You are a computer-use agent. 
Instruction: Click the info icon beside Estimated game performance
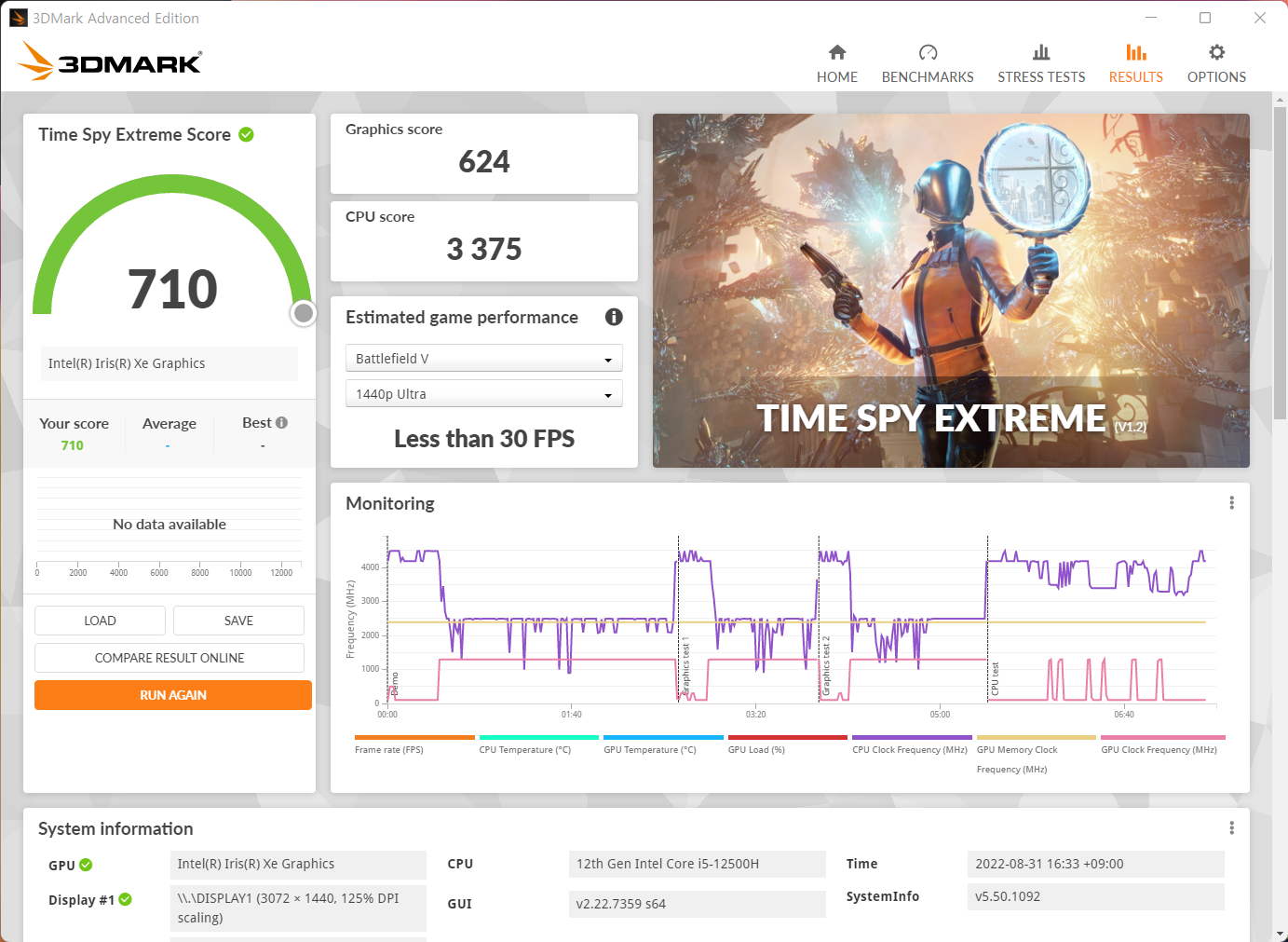pyautogui.click(x=614, y=317)
